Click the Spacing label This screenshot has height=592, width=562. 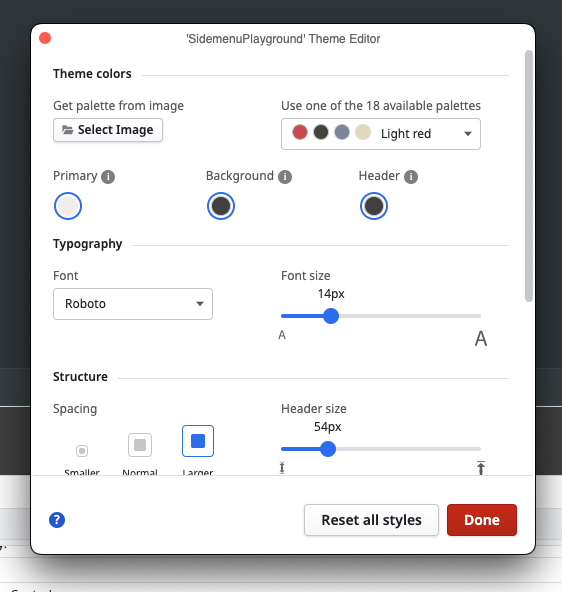(75, 409)
